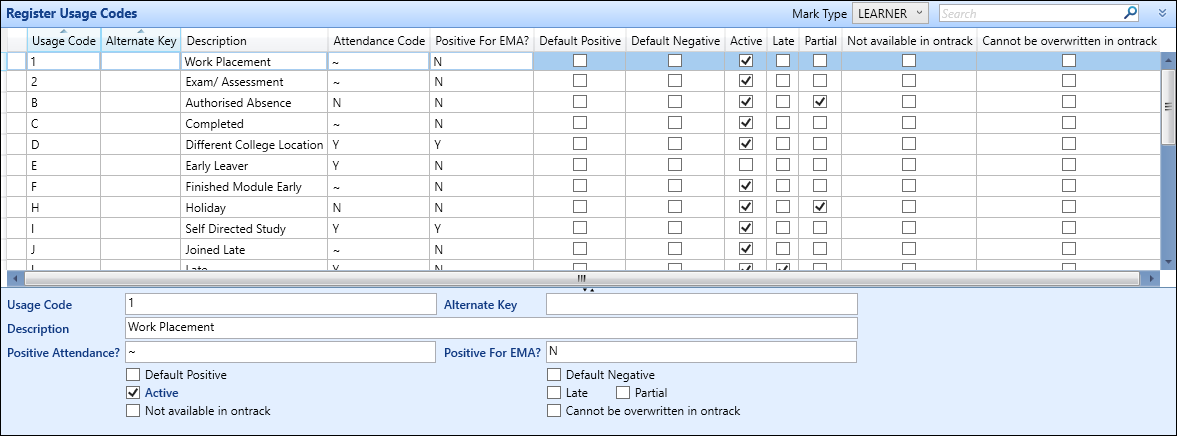Click the Positive For EMA? column header
This screenshot has height=436, width=1177.
[x=481, y=41]
